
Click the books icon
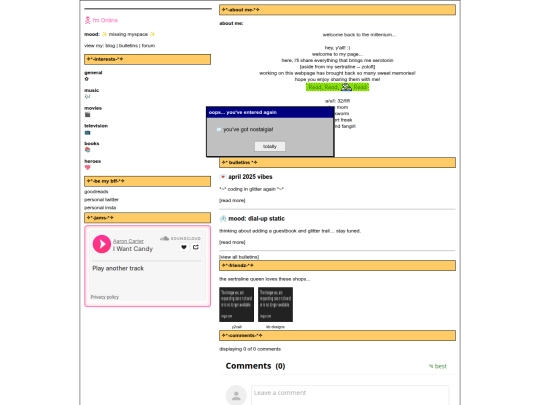pyautogui.click(x=87, y=150)
